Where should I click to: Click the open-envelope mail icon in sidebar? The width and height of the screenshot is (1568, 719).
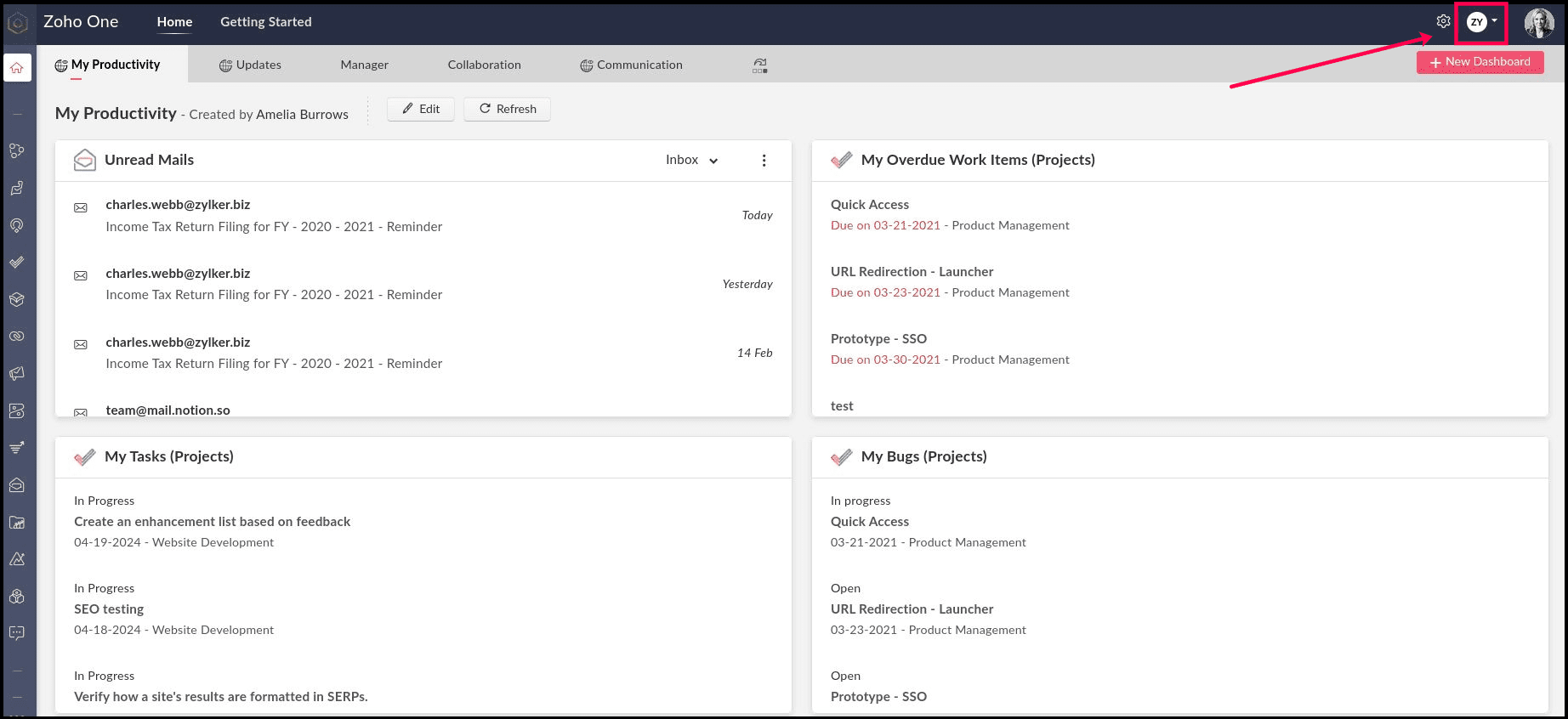point(17,485)
